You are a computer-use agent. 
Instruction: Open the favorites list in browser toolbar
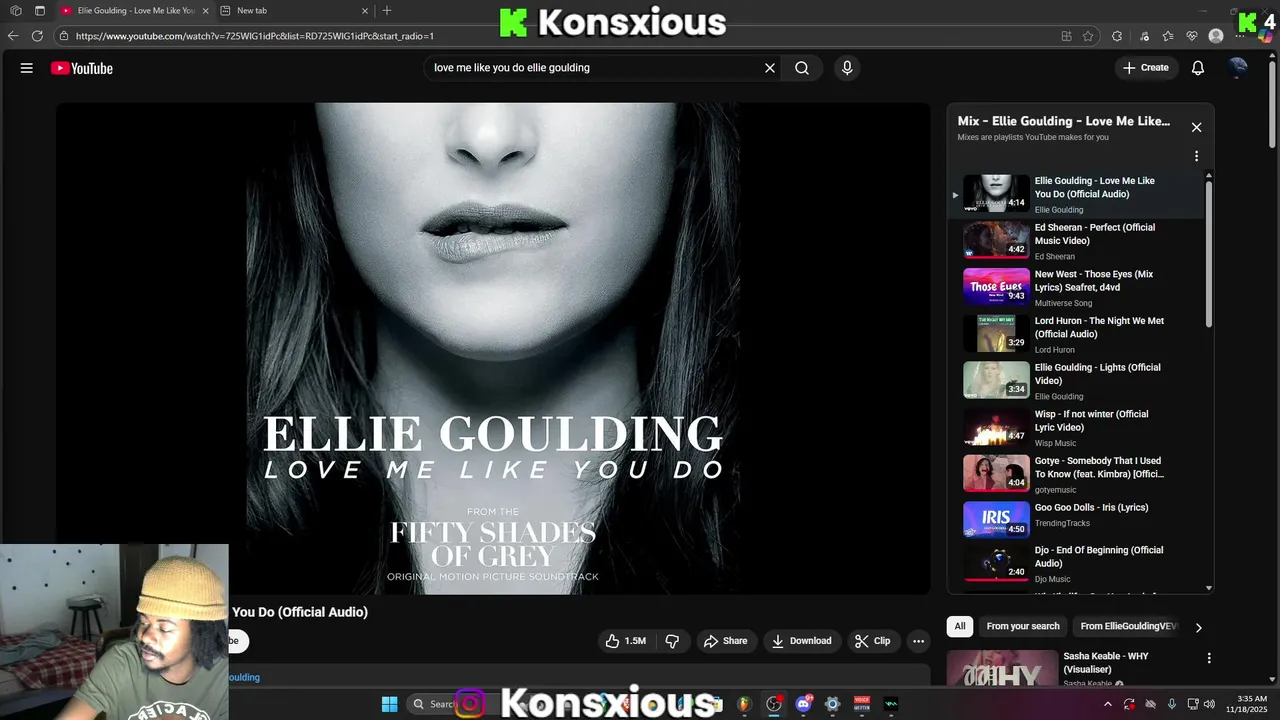coord(1168,36)
